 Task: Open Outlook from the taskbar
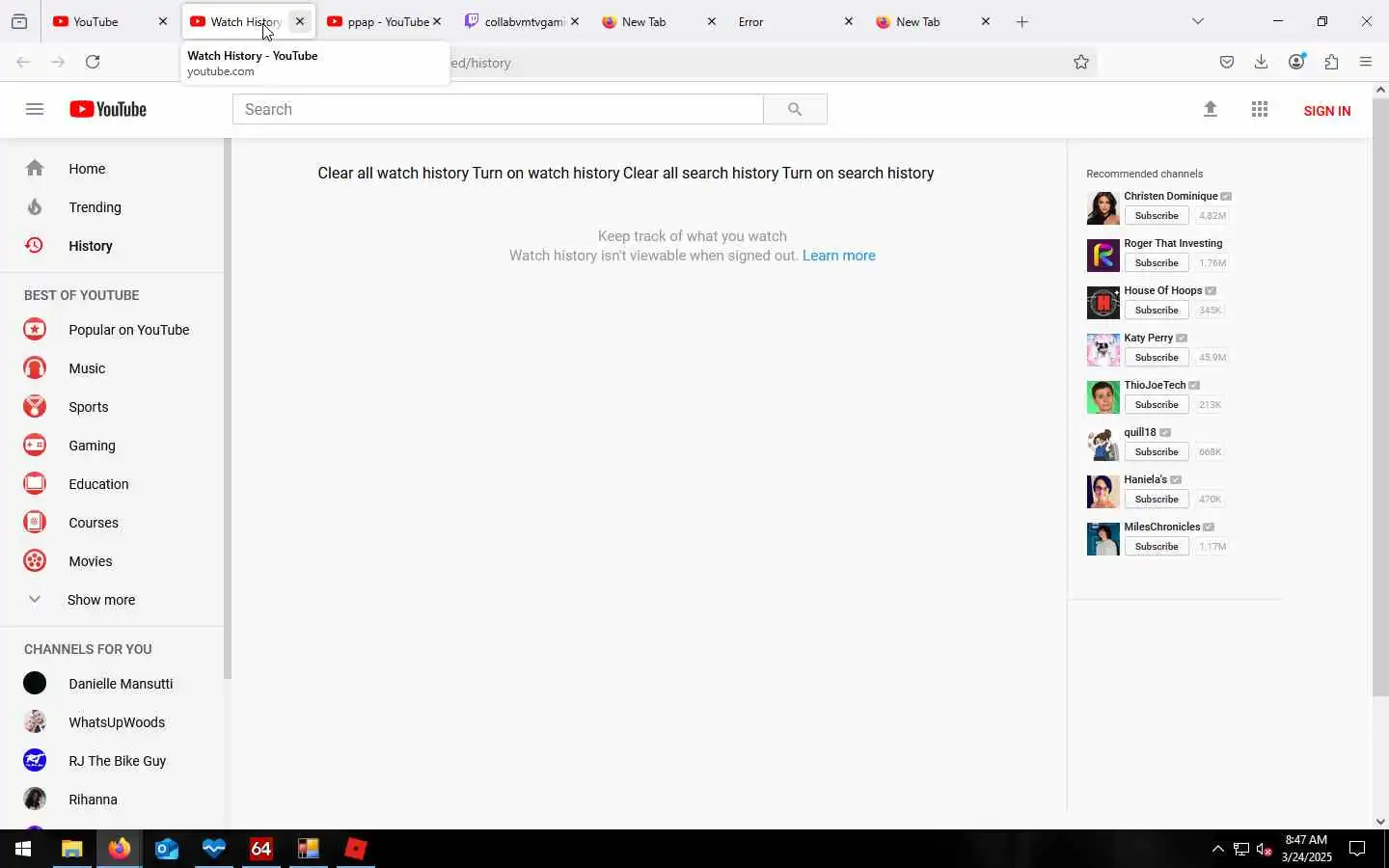167,849
